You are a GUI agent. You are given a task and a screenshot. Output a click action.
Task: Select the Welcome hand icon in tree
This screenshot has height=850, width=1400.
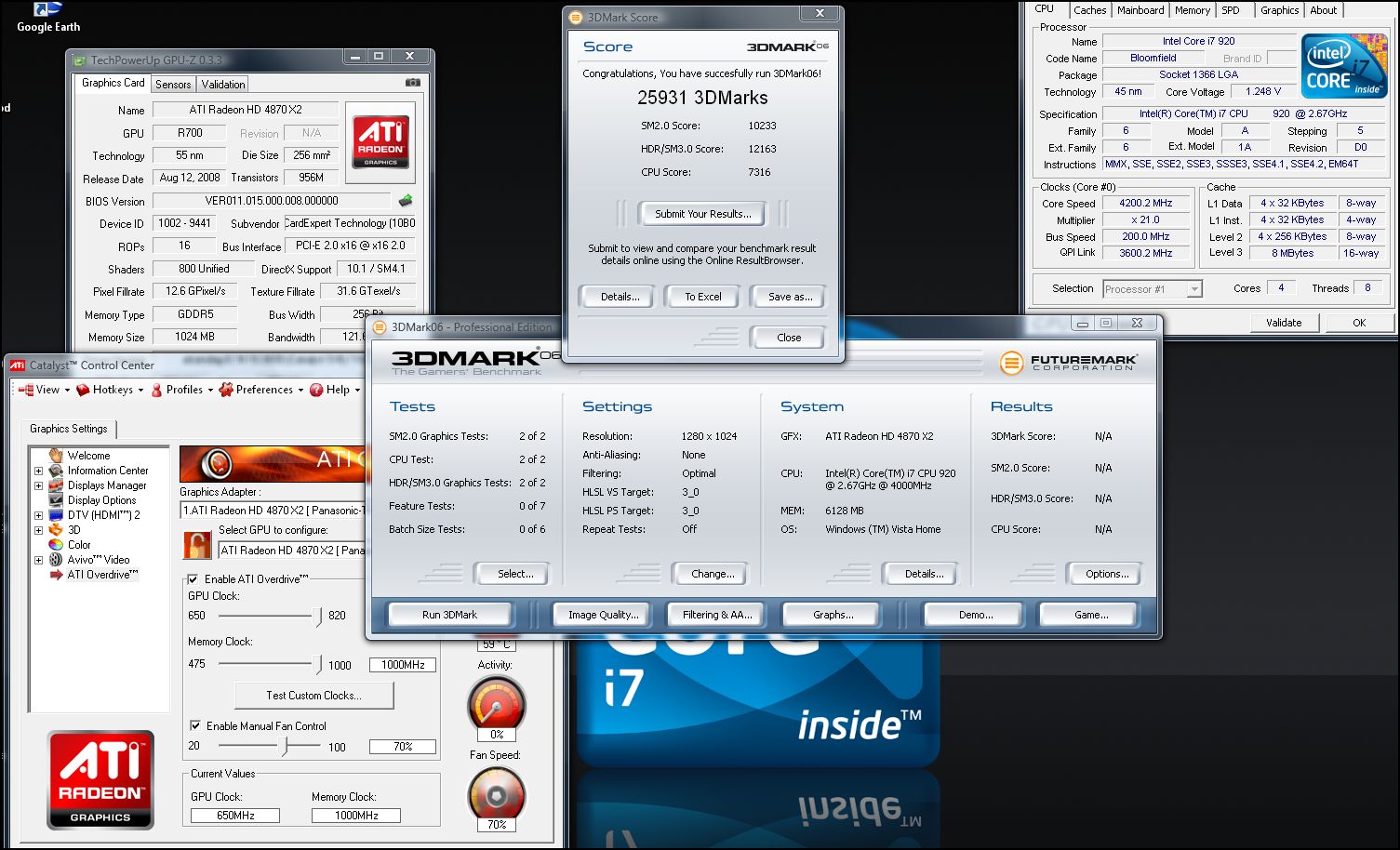56,456
